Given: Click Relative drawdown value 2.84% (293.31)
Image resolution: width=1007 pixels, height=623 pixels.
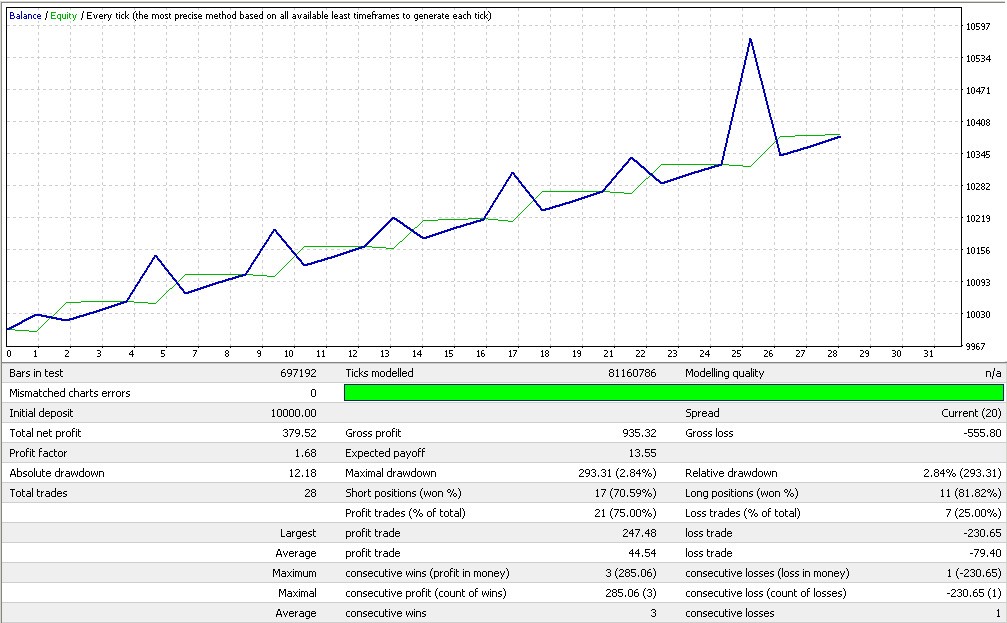Looking at the screenshot, I should (x=962, y=473).
